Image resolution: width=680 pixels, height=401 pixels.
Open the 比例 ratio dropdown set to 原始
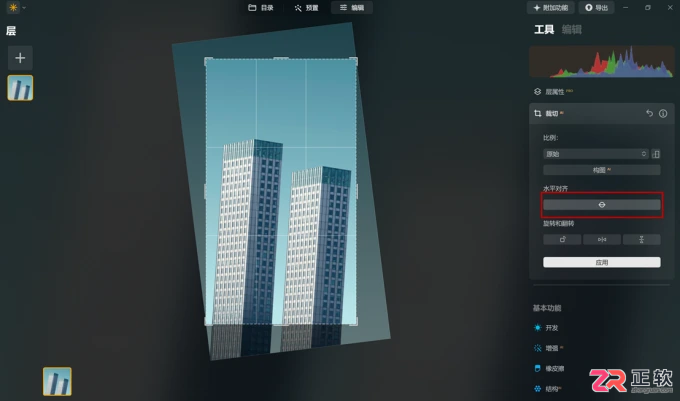pyautogui.click(x=596, y=154)
